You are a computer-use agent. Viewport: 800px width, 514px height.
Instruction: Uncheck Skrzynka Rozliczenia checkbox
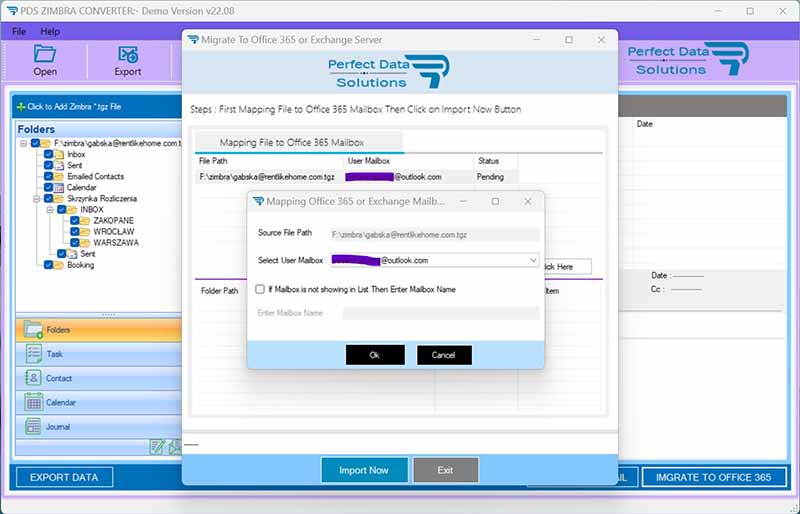[x=48, y=199]
